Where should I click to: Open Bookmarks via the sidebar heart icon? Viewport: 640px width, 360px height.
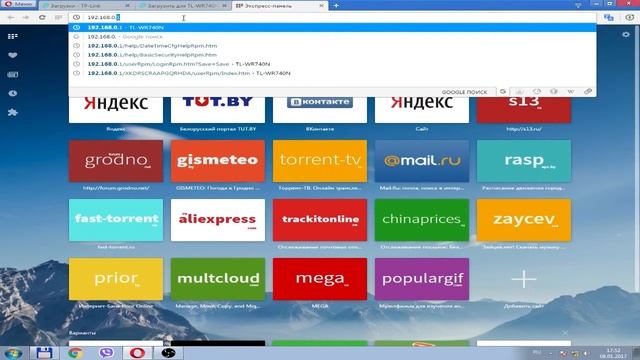point(13,55)
